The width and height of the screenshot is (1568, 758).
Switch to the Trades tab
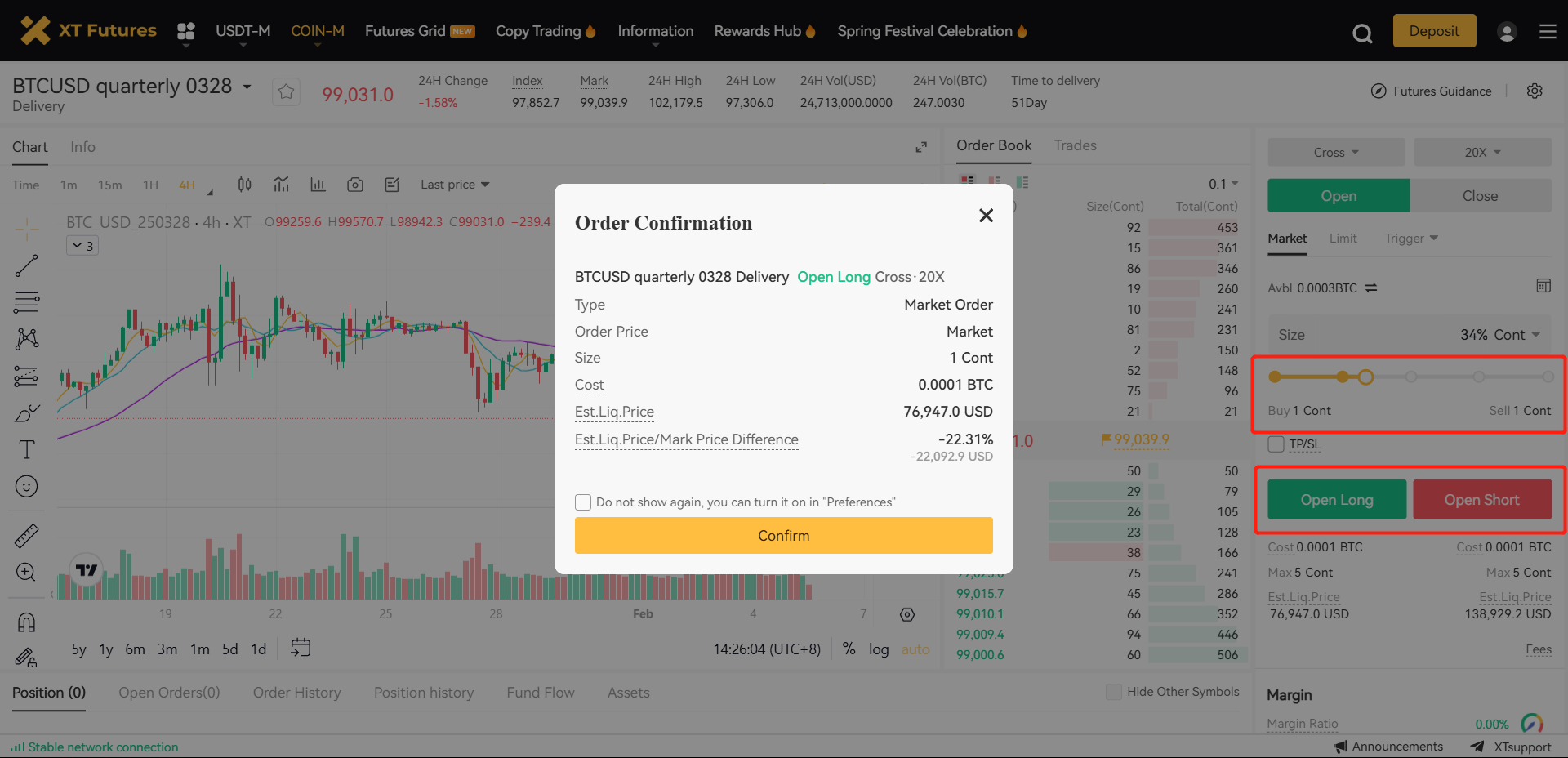point(1075,145)
